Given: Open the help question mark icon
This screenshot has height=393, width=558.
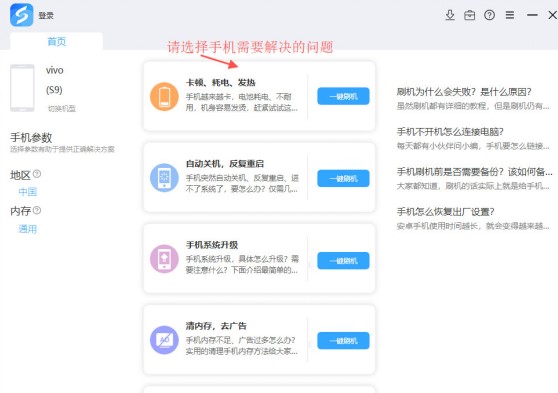Looking at the screenshot, I should (x=489, y=15).
